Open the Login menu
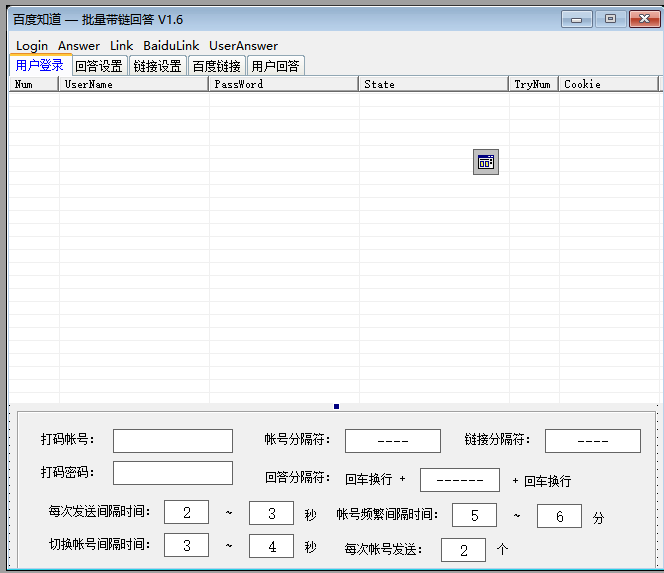 point(32,46)
